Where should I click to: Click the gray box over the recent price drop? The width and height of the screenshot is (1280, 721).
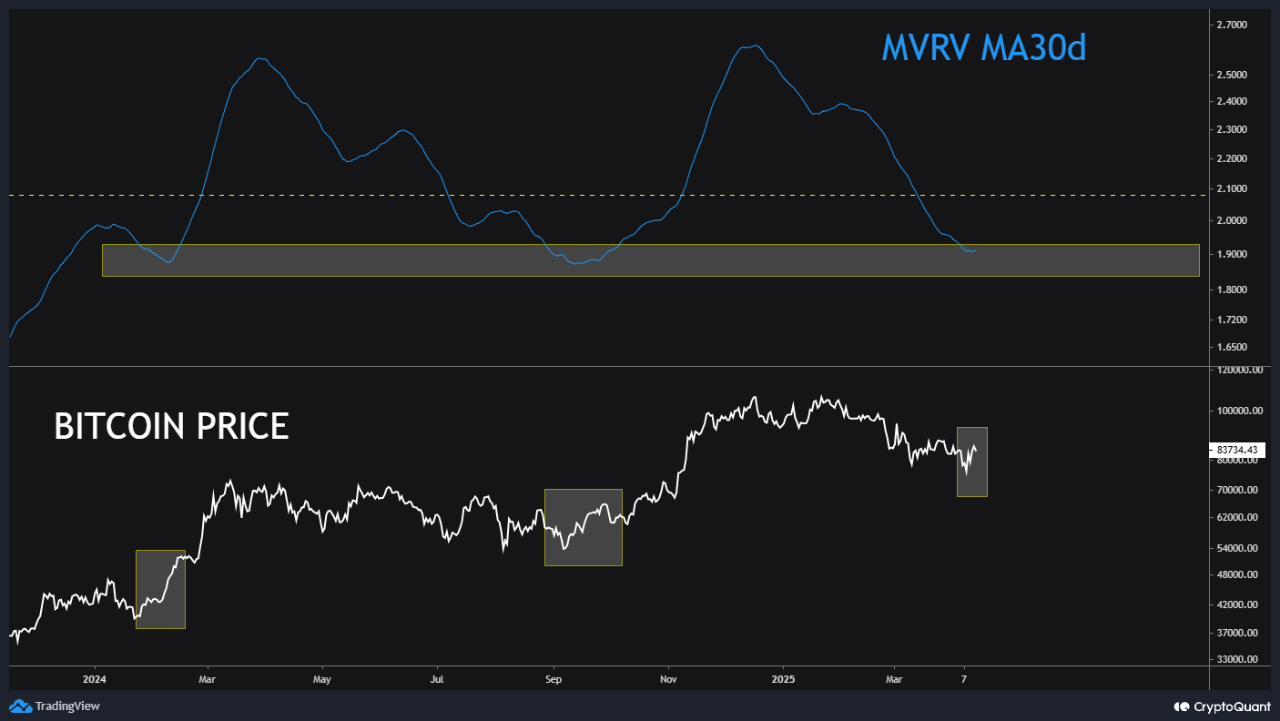972,461
